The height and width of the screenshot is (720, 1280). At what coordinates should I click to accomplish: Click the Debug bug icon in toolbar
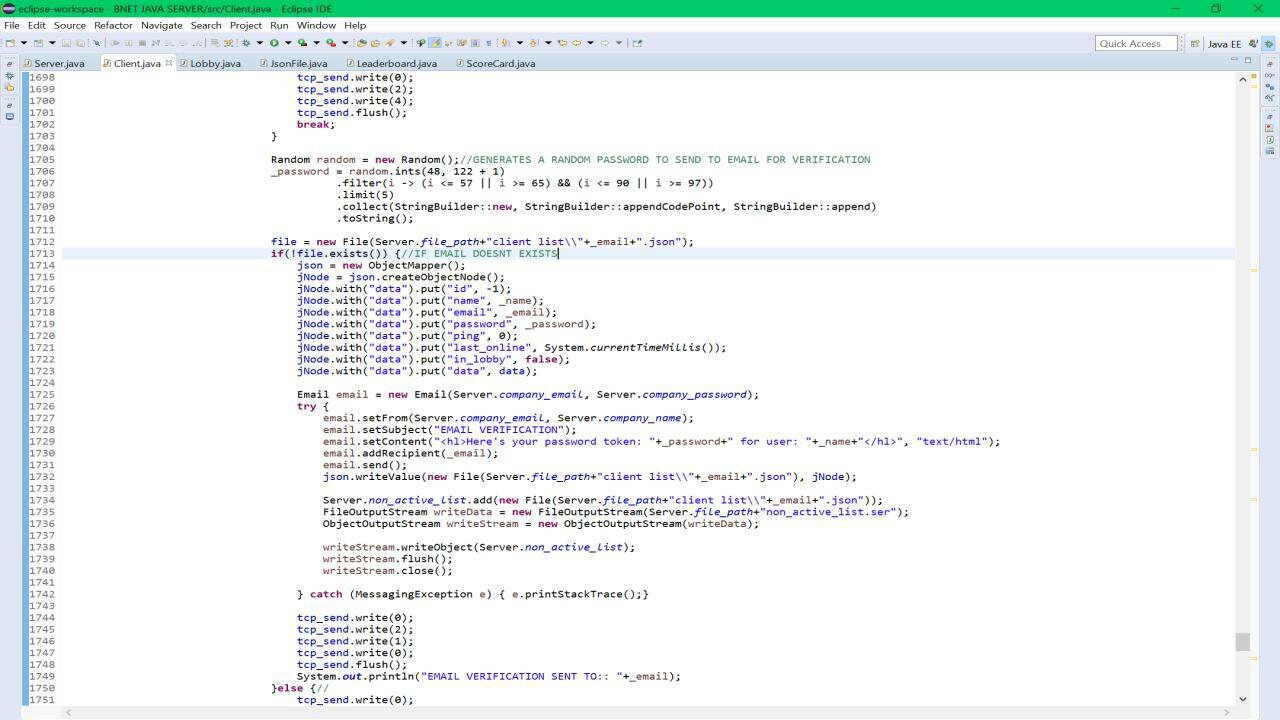coord(246,43)
